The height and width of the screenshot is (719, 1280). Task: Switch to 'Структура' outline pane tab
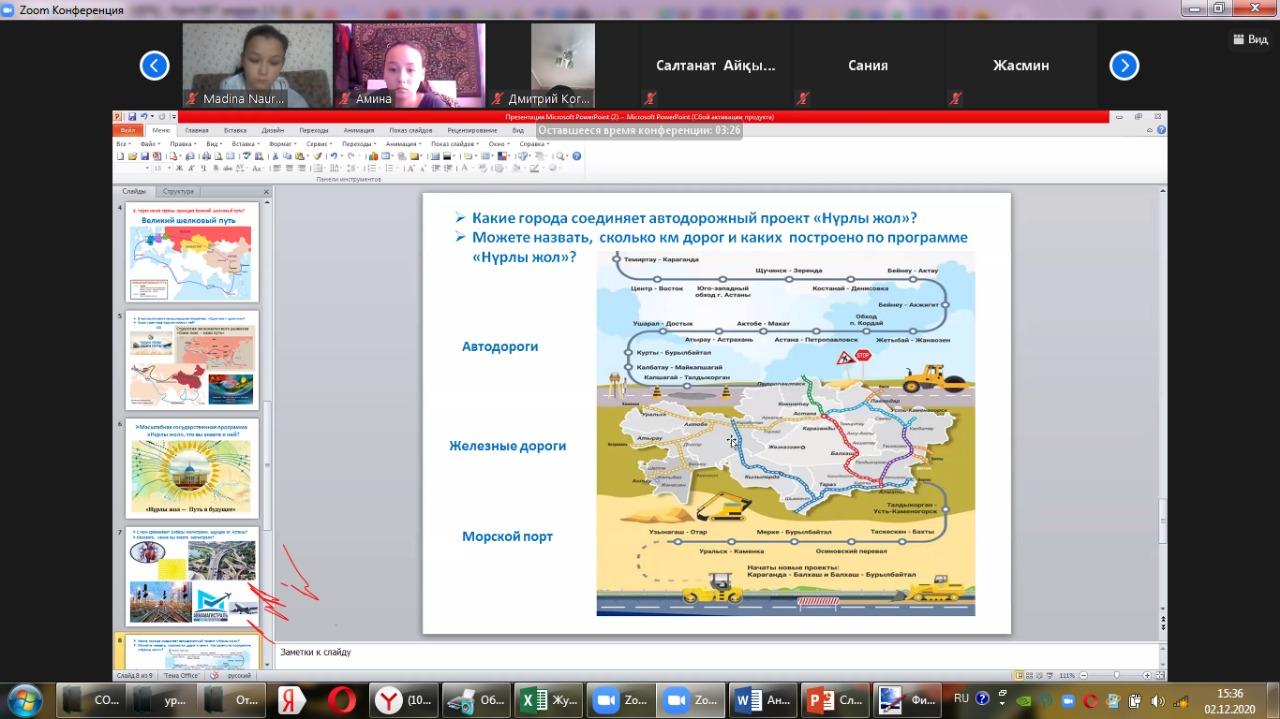[x=178, y=191]
